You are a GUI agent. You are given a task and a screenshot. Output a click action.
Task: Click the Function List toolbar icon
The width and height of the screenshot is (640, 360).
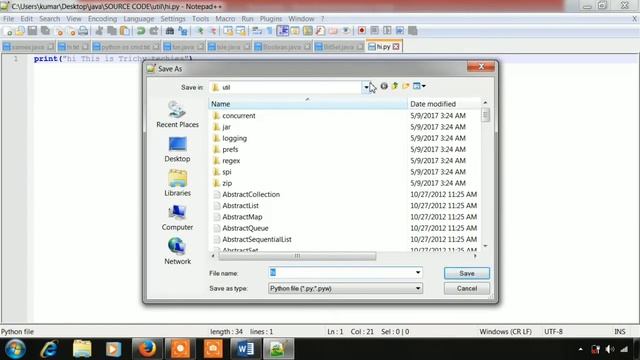pyautogui.click(x=320, y=31)
